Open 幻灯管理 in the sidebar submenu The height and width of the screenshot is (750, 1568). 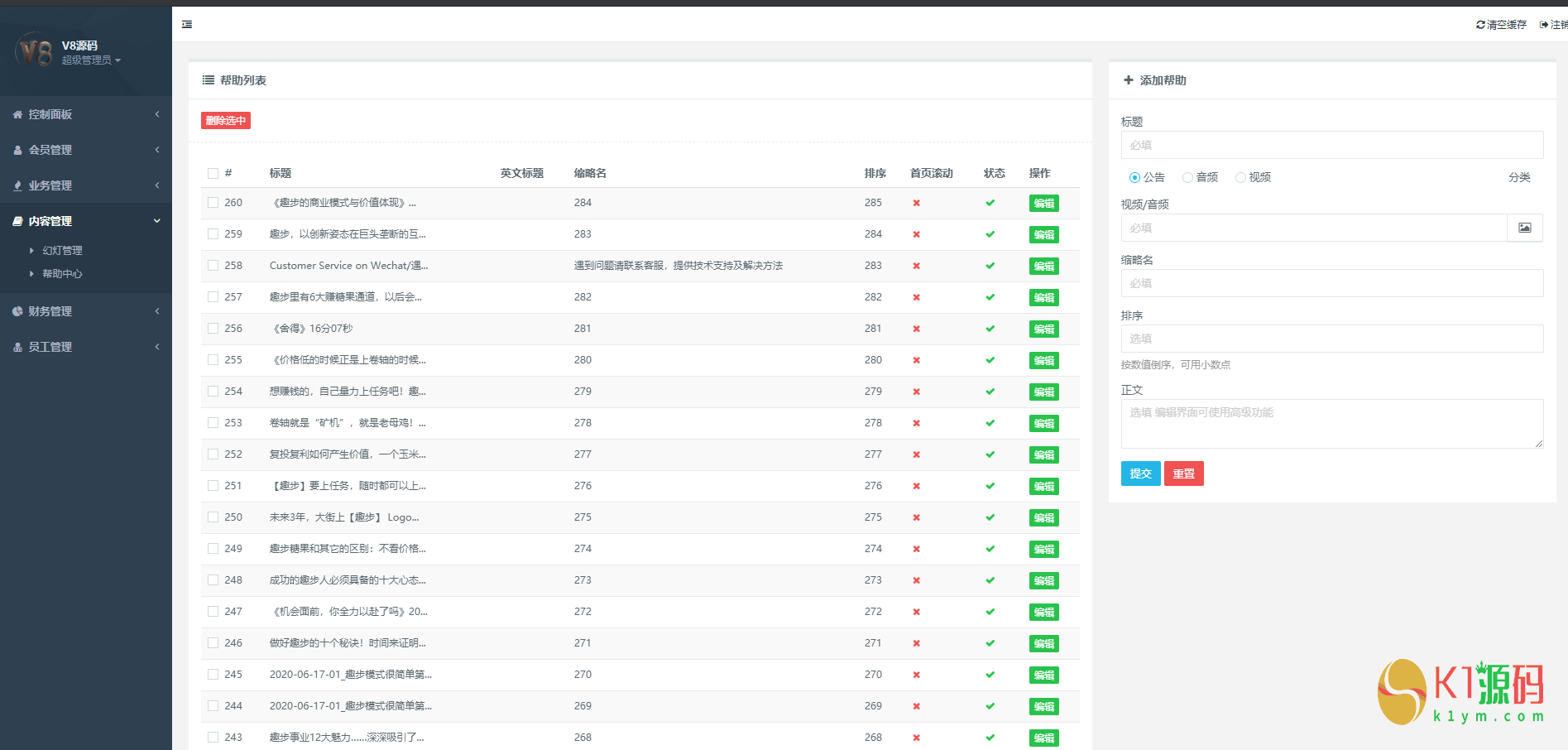click(x=62, y=251)
